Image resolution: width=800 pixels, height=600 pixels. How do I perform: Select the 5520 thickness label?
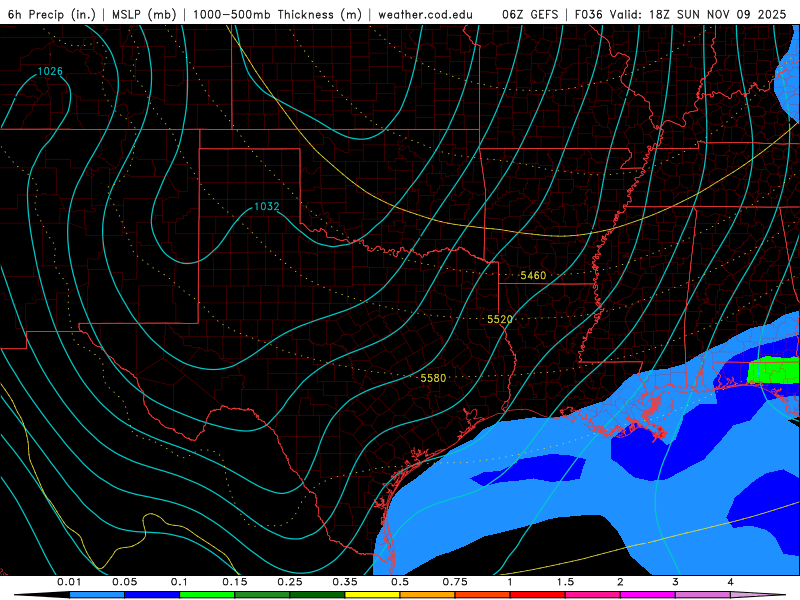coord(499,319)
